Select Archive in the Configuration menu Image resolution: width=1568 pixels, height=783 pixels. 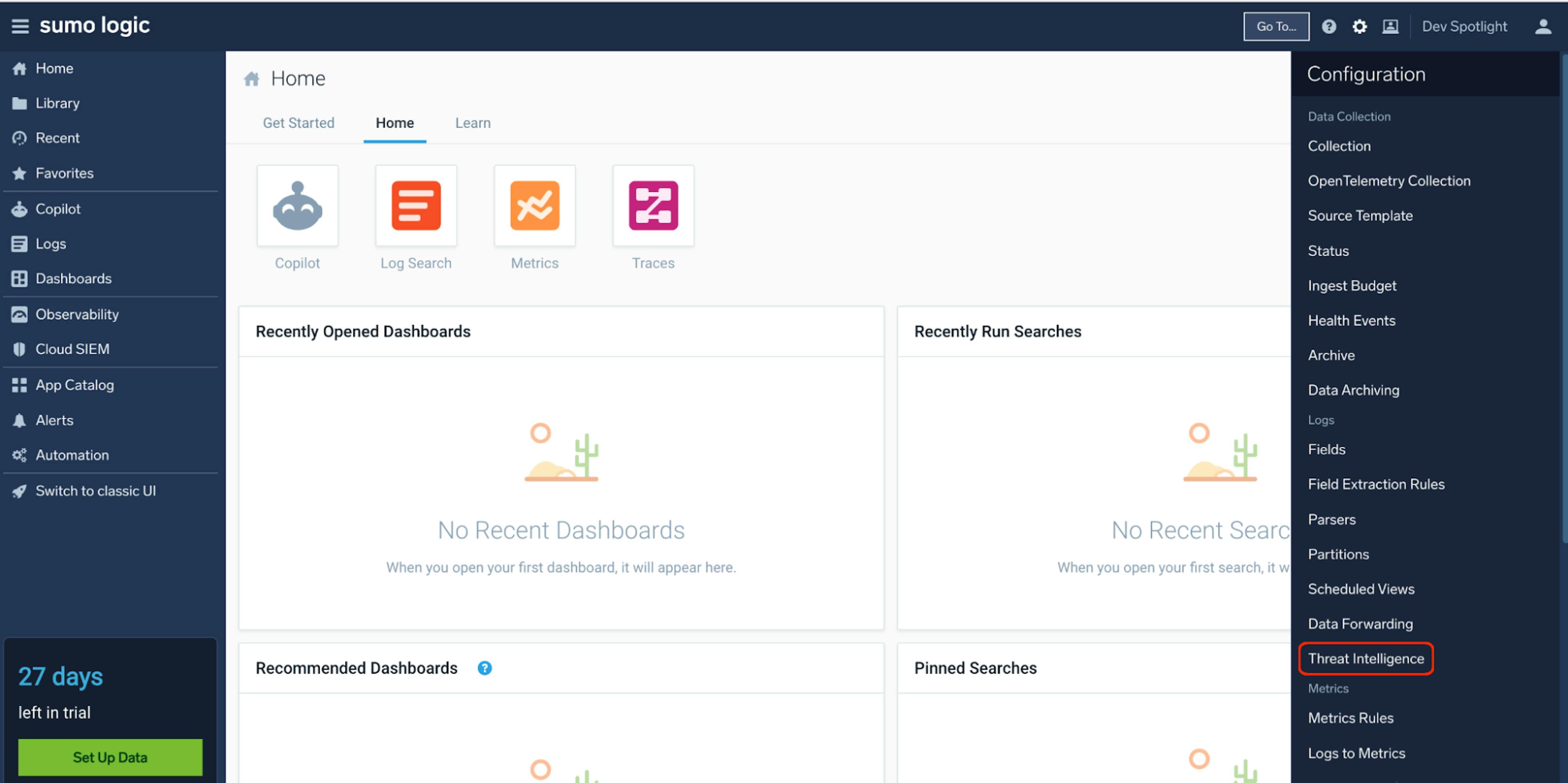1331,355
